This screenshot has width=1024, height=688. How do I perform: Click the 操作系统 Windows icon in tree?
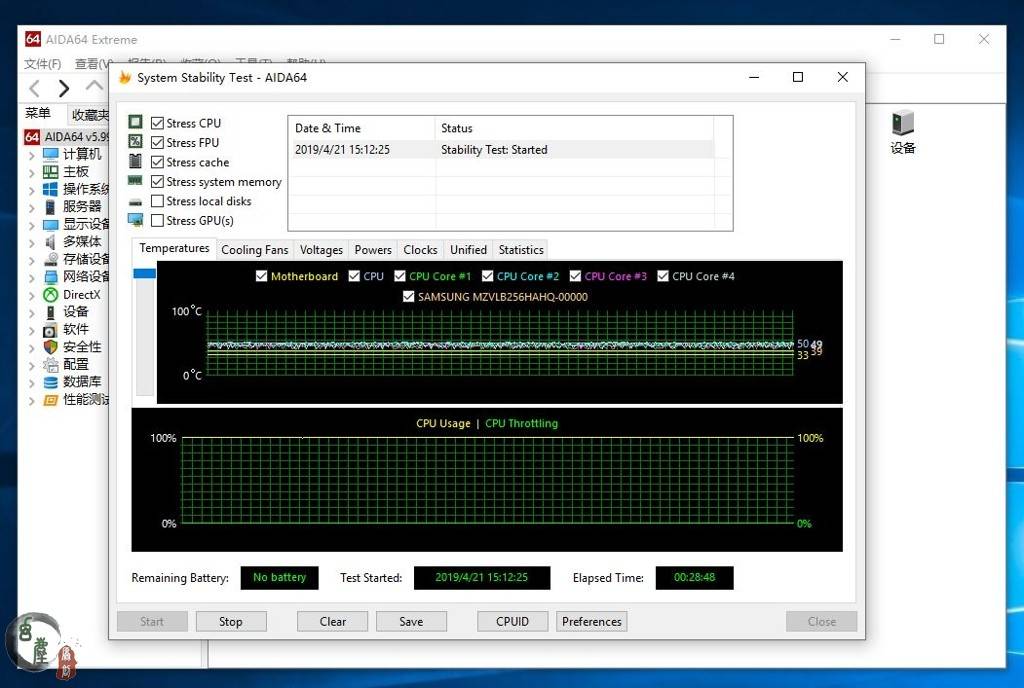(x=50, y=189)
